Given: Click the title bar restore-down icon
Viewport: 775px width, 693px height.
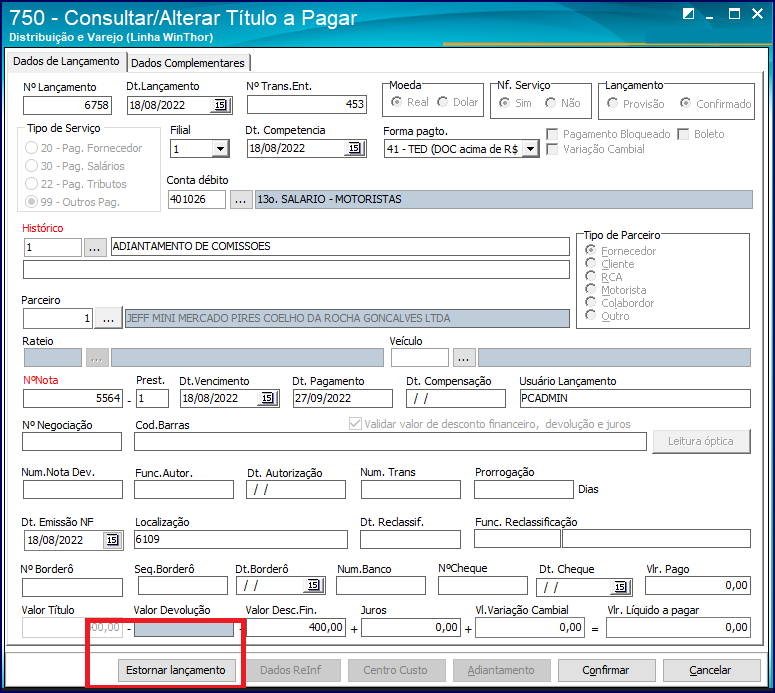Looking at the screenshot, I should click(689, 14).
